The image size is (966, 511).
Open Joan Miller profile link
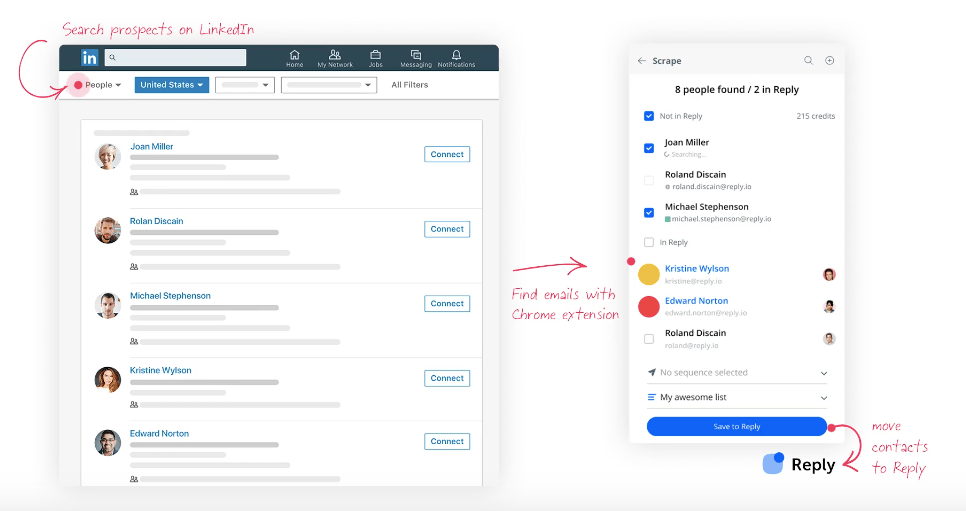coord(152,147)
